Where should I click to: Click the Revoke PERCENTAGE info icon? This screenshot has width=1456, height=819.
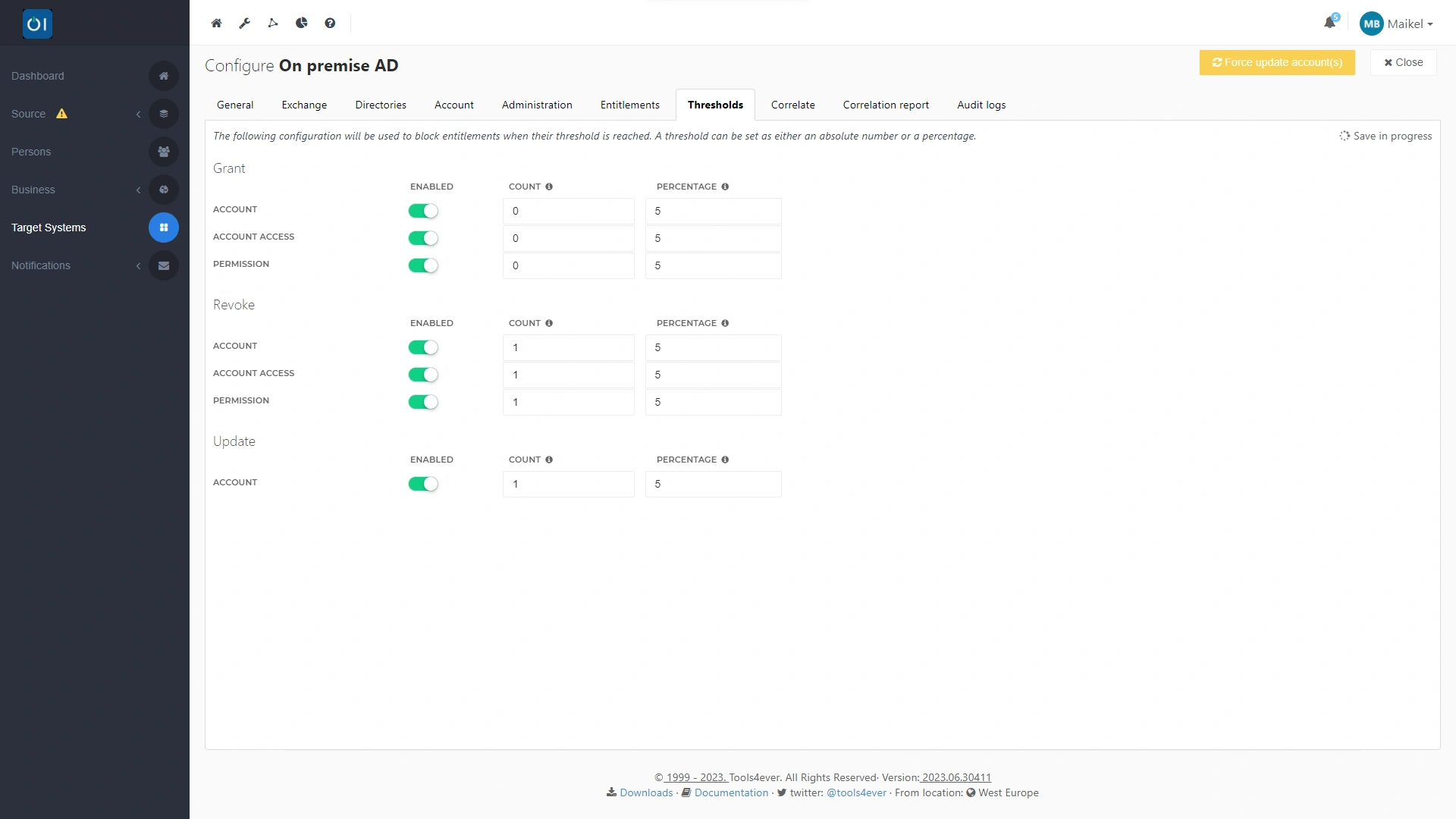725,323
